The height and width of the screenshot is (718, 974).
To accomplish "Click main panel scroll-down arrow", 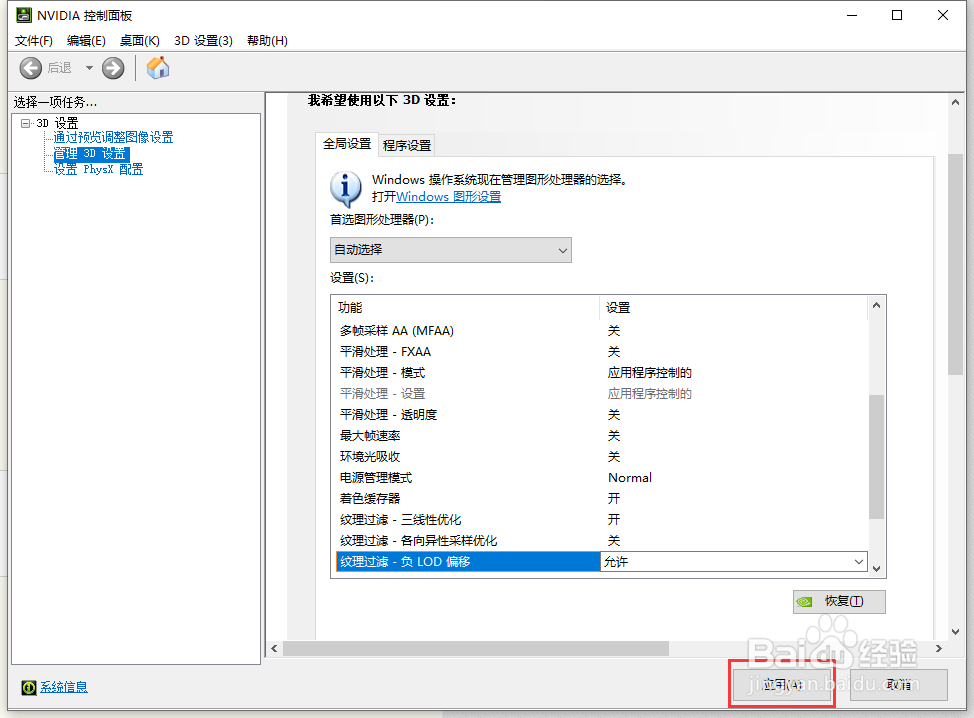I will [955, 632].
